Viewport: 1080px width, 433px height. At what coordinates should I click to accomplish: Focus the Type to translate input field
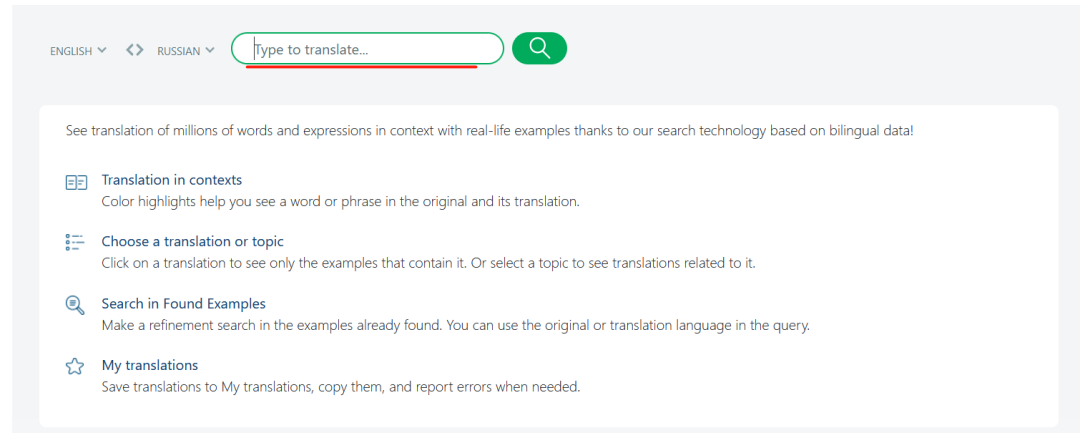[x=368, y=48]
